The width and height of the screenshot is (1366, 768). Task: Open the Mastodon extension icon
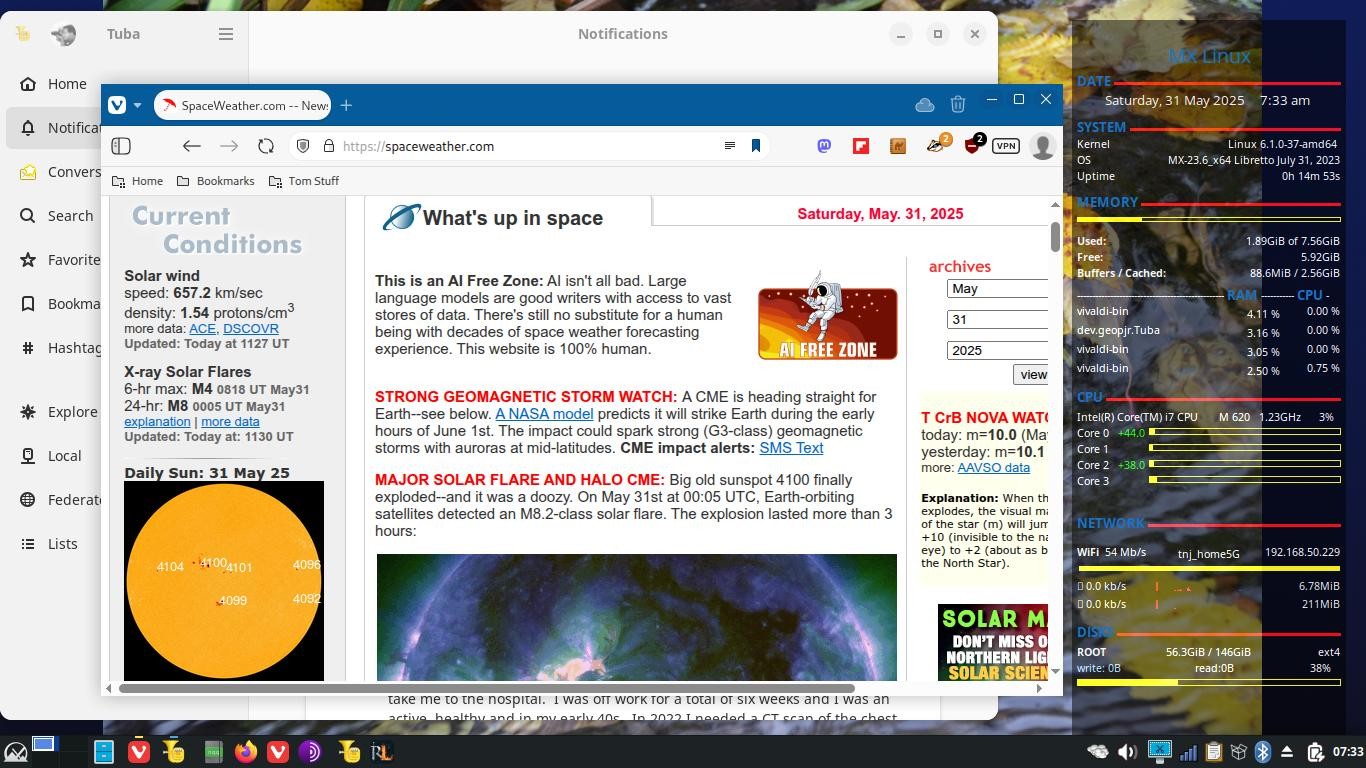(x=824, y=146)
